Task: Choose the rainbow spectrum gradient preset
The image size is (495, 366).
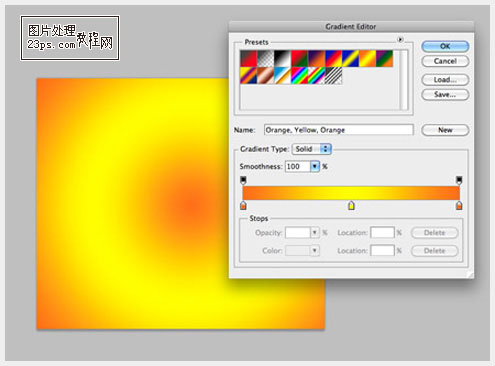Action: 299,75
